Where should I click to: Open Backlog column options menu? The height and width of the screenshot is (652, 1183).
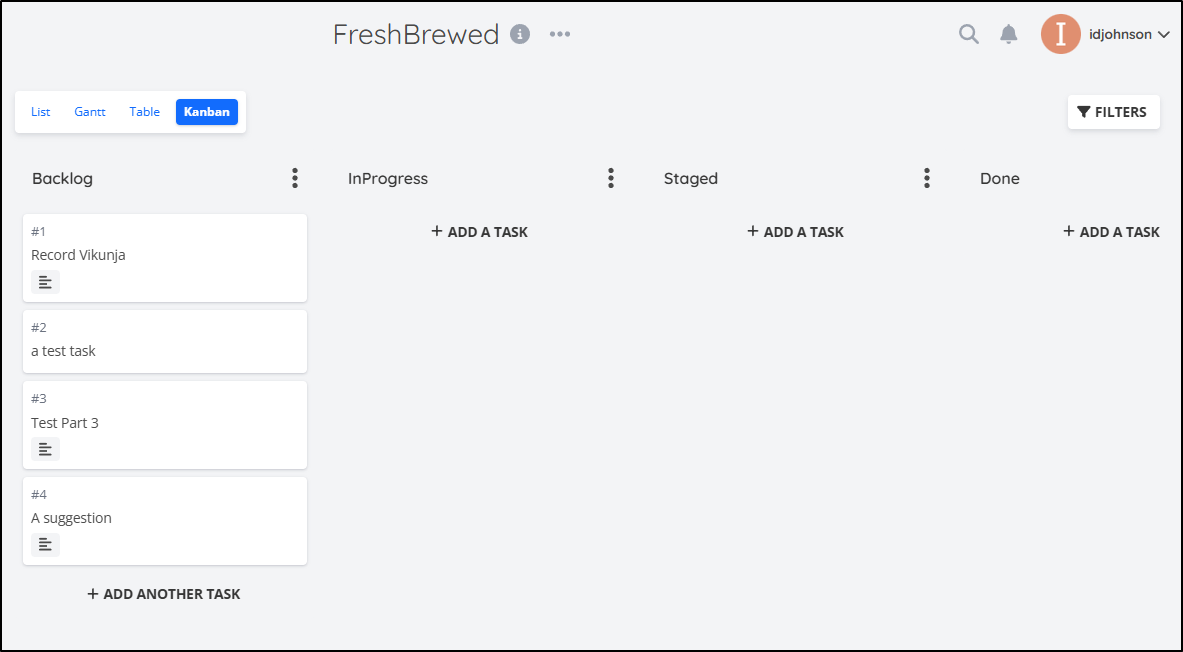pyautogui.click(x=295, y=178)
